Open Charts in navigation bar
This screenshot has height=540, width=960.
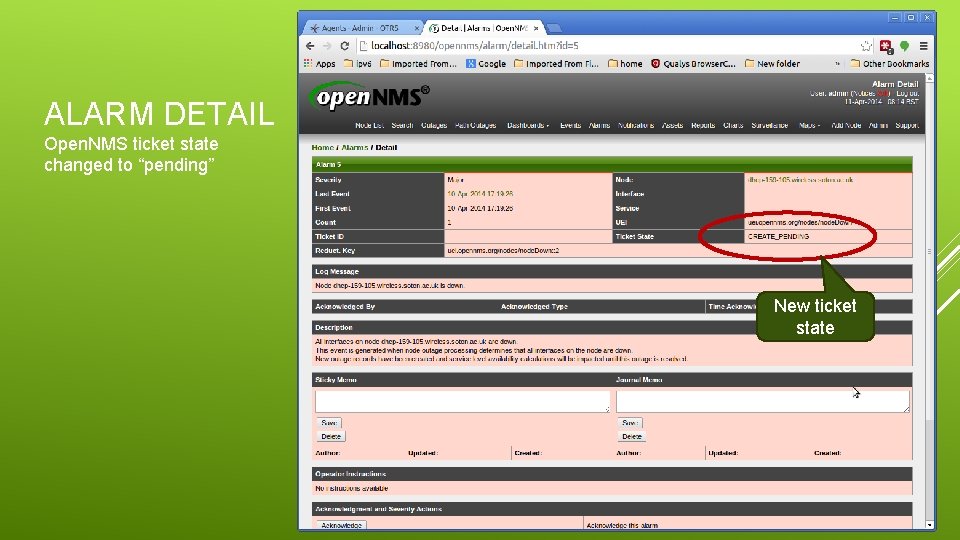733,126
